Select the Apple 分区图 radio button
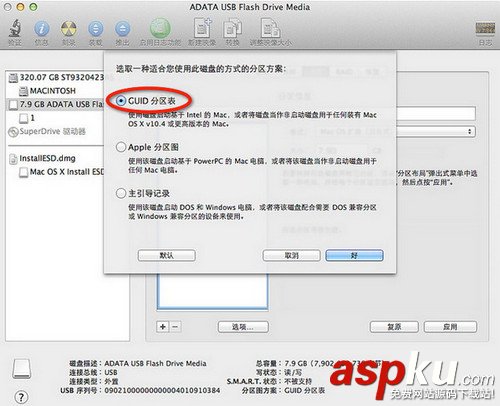The image size is (500, 406). (121, 147)
